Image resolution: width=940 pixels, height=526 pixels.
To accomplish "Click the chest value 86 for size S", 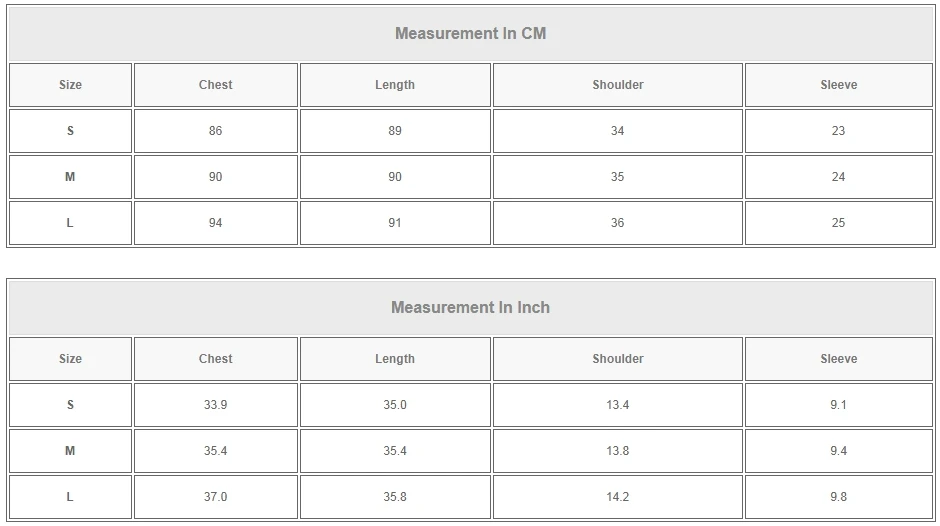I will pyautogui.click(x=215, y=131).
